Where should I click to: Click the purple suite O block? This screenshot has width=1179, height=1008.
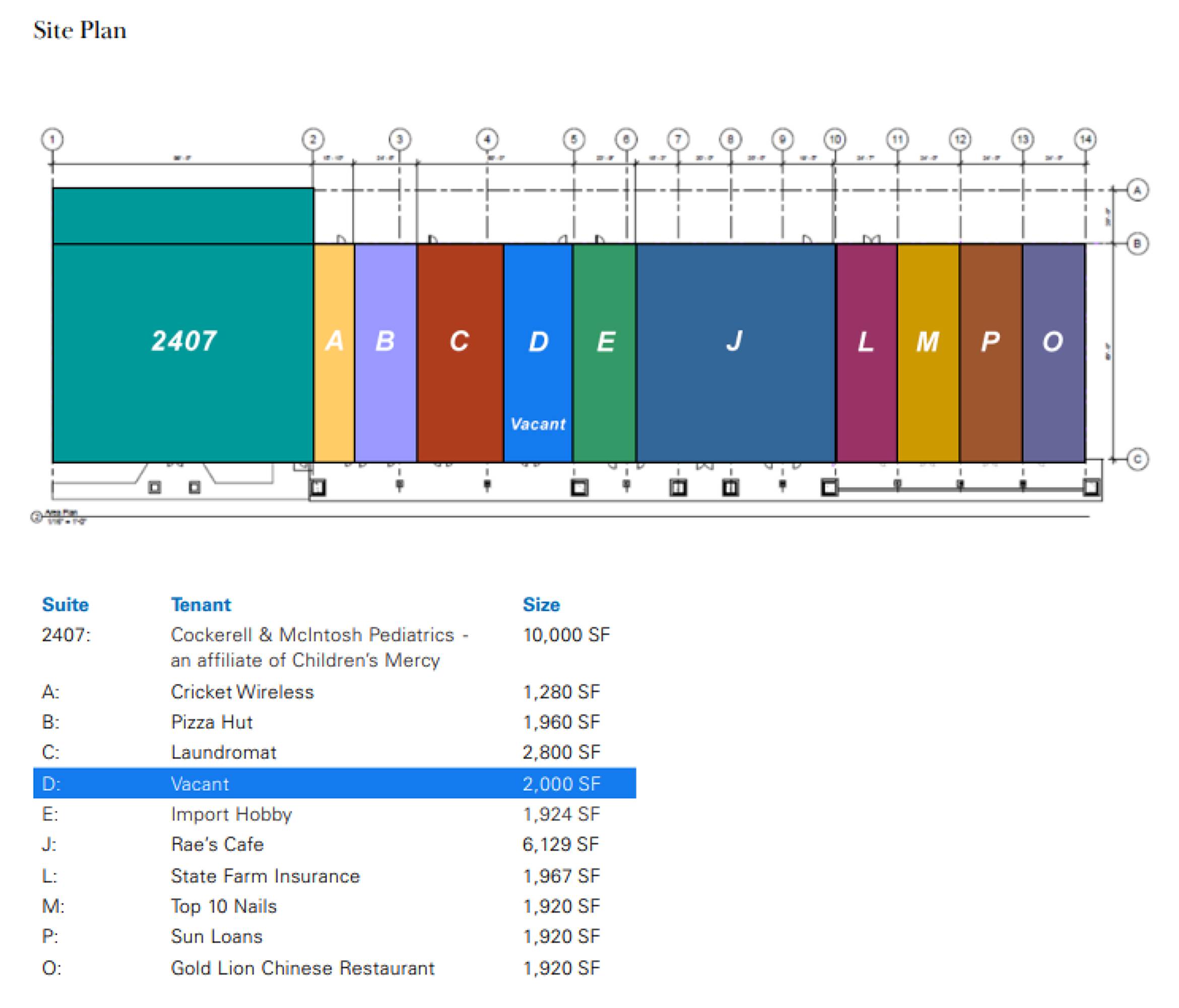click(x=1053, y=353)
